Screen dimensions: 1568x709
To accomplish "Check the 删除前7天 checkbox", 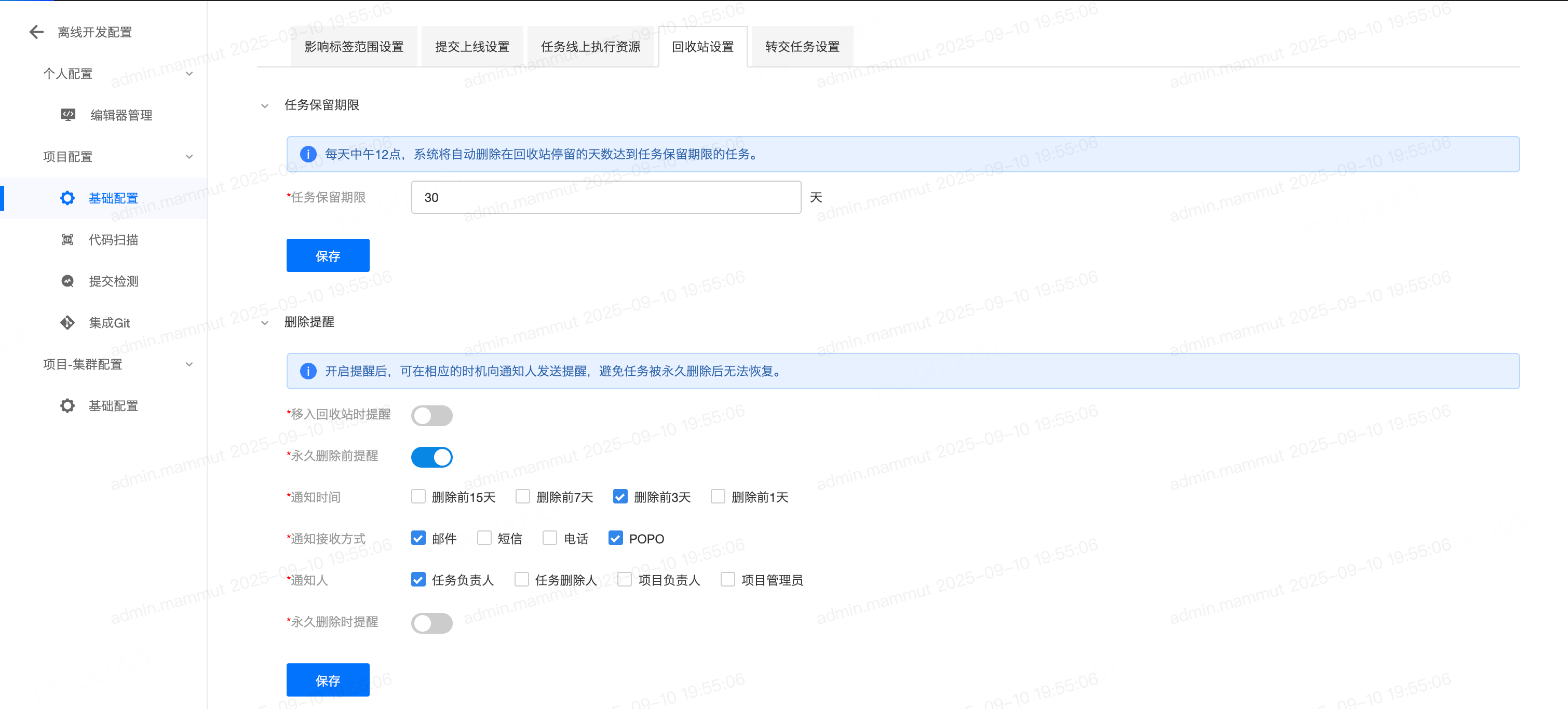I will (x=522, y=497).
